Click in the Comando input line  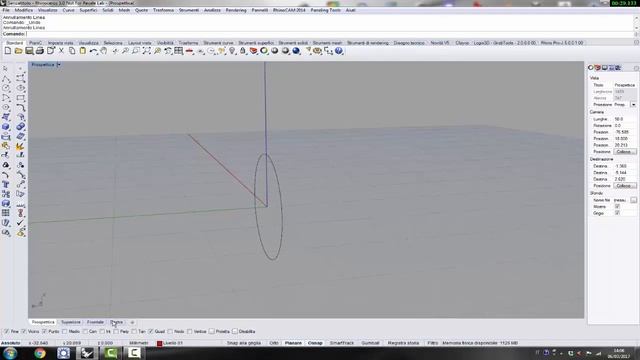point(330,34)
